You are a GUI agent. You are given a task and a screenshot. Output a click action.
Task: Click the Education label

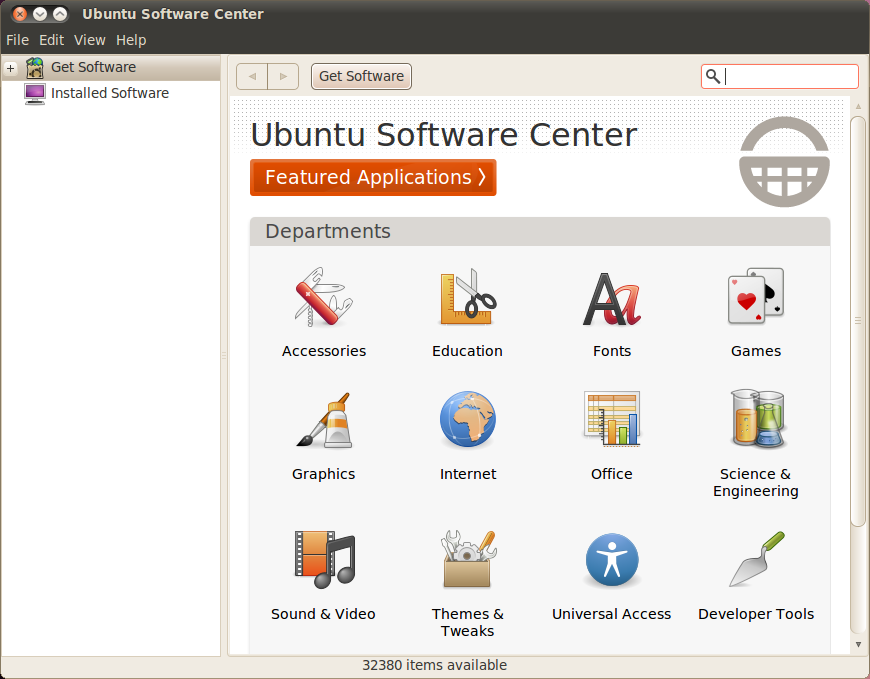tap(467, 351)
